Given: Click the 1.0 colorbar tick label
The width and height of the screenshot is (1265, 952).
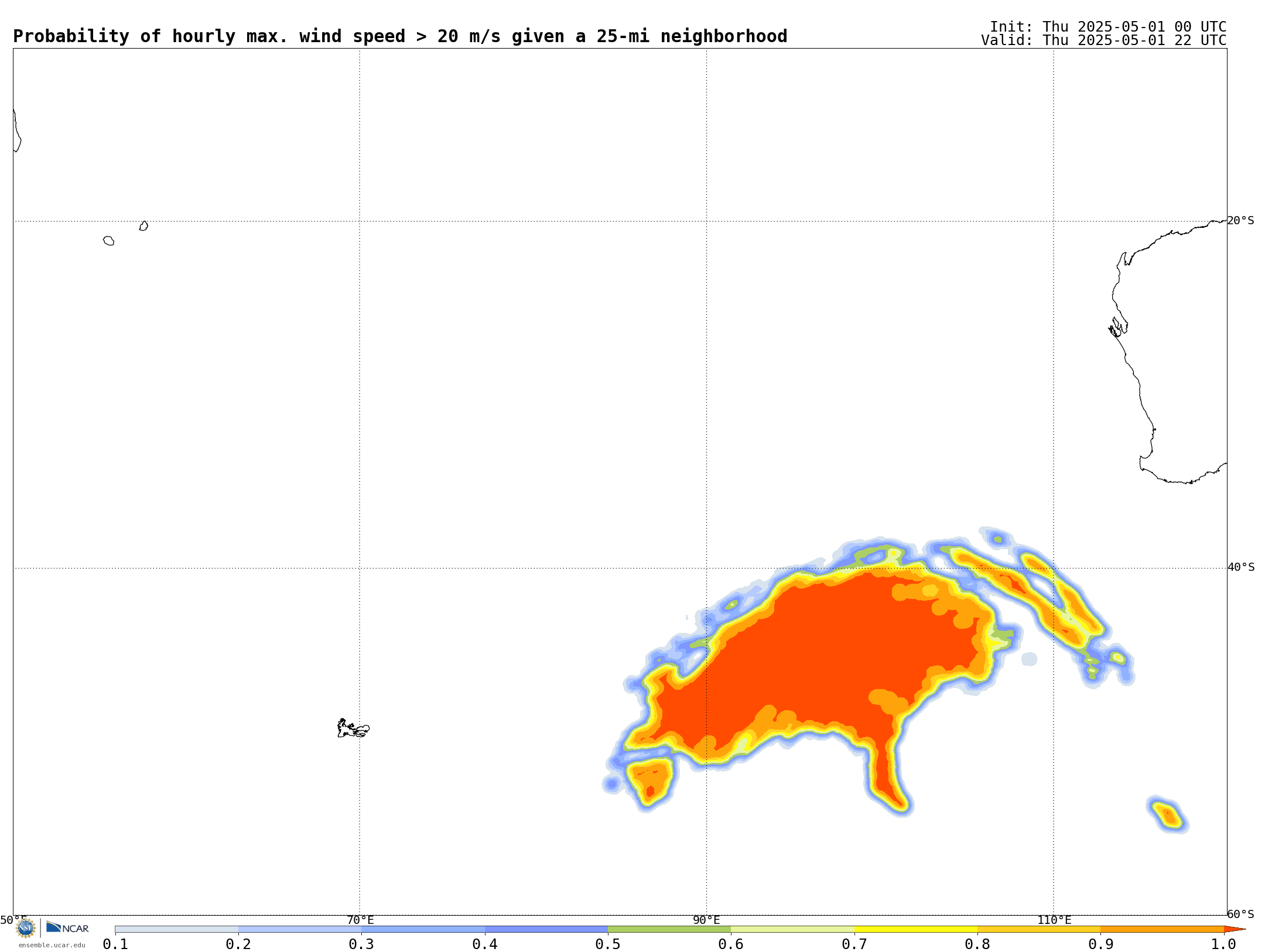Looking at the screenshot, I should (x=1223, y=944).
